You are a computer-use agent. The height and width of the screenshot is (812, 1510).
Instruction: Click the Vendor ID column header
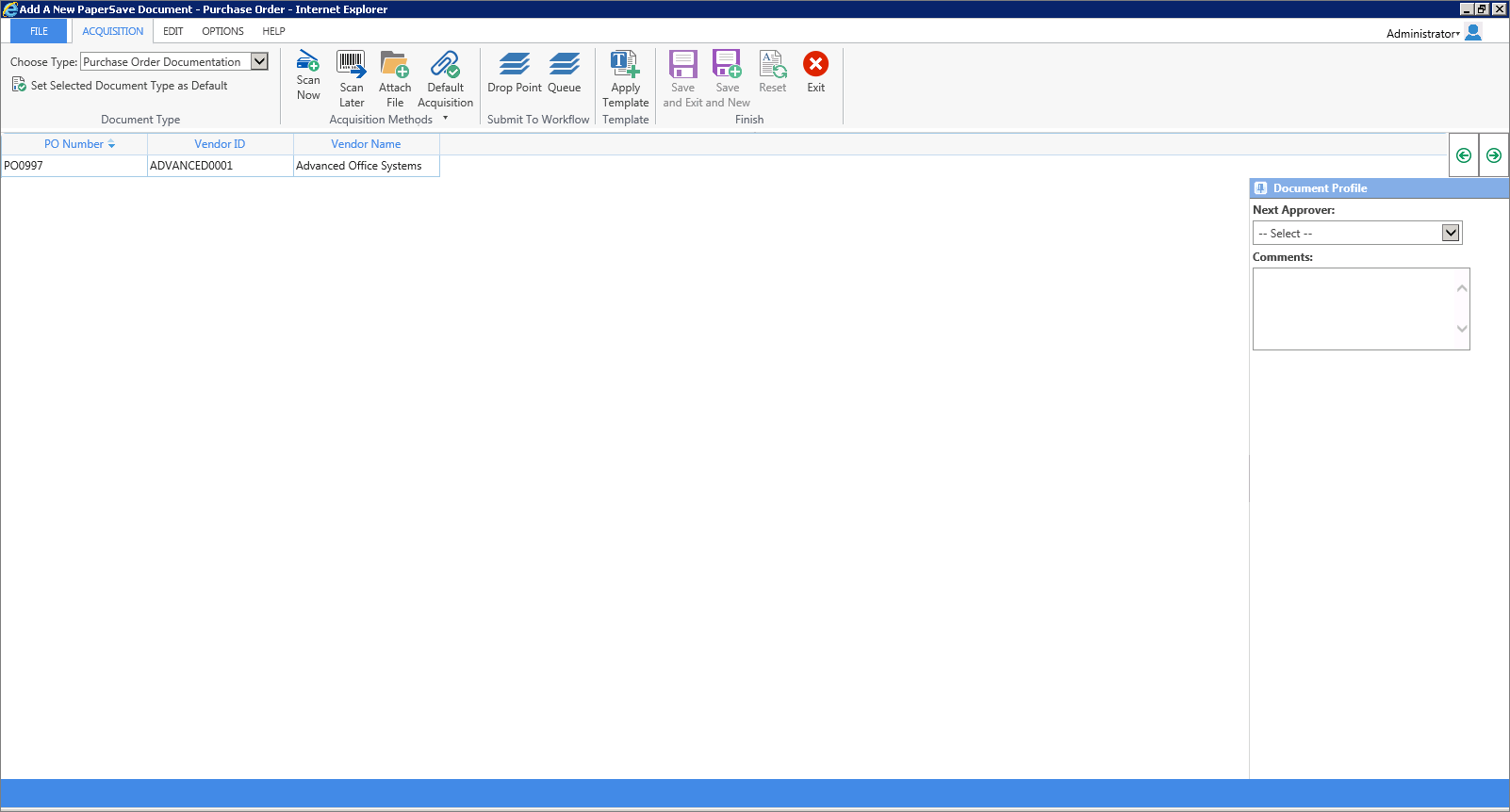[220, 144]
